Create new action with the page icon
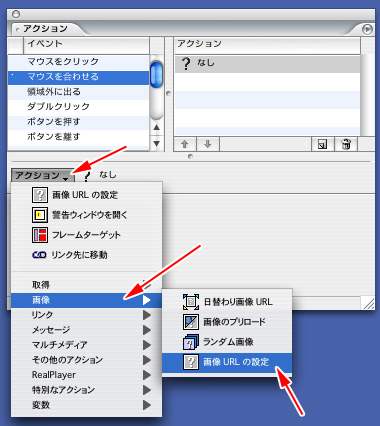This screenshot has height=426, width=380. pos(322,144)
